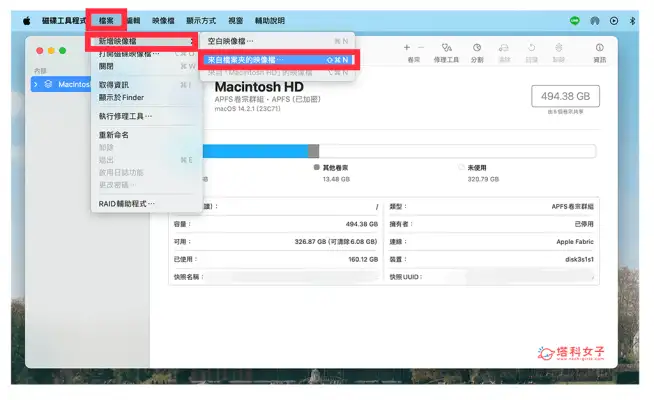Click the 320.79 GB unused value

[483, 179]
